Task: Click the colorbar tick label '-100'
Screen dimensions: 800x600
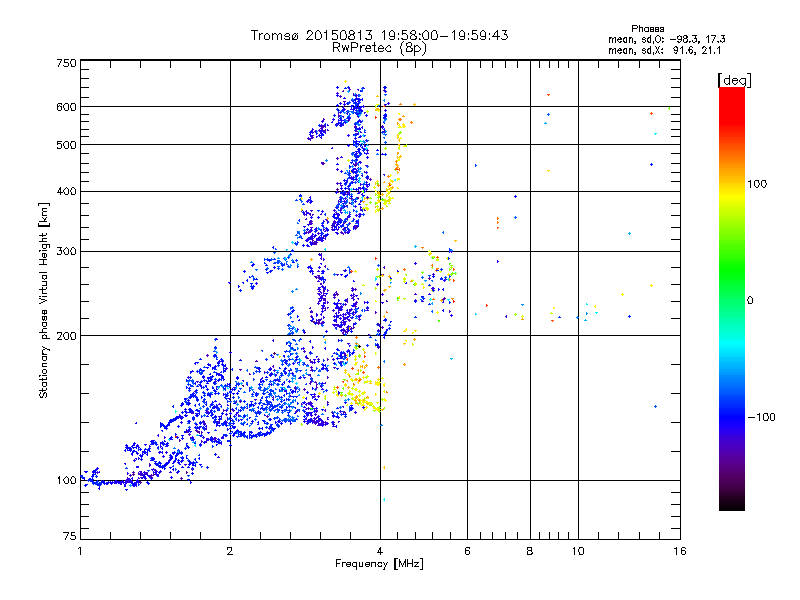Action: [x=762, y=417]
